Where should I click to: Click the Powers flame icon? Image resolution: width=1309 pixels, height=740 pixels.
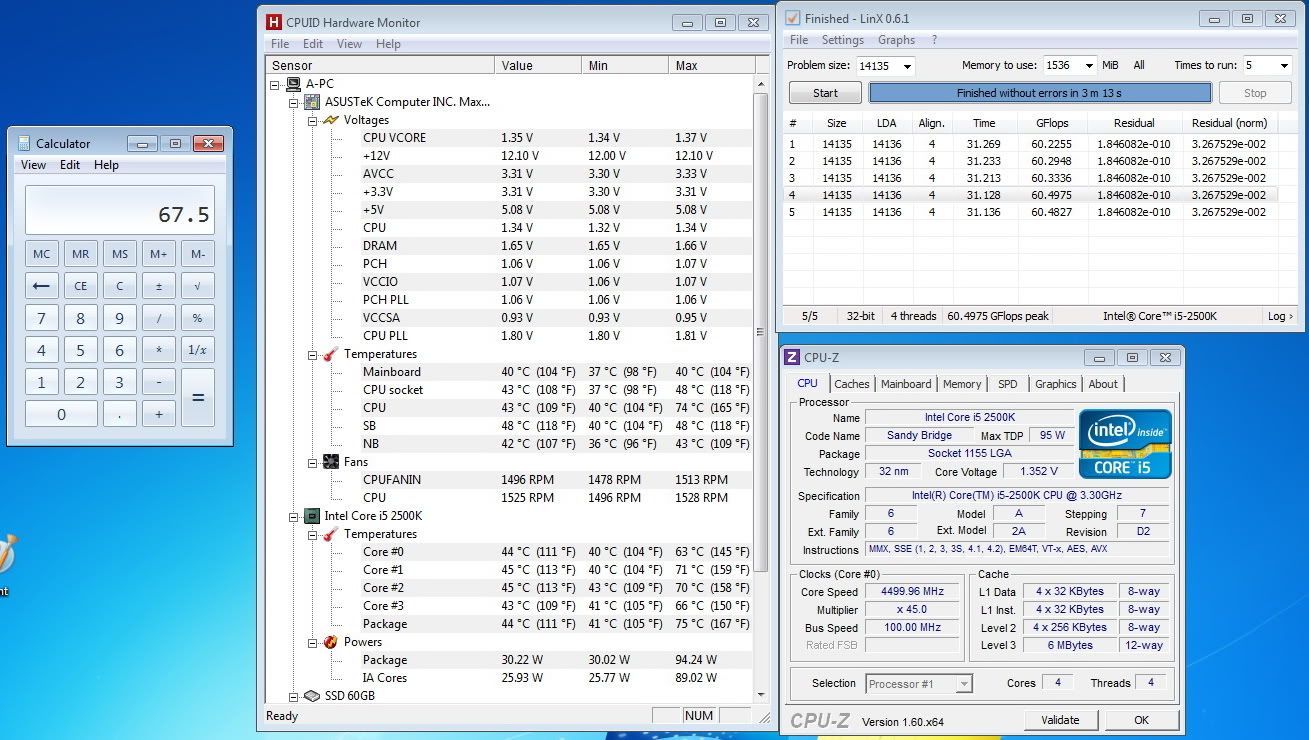[x=331, y=642]
